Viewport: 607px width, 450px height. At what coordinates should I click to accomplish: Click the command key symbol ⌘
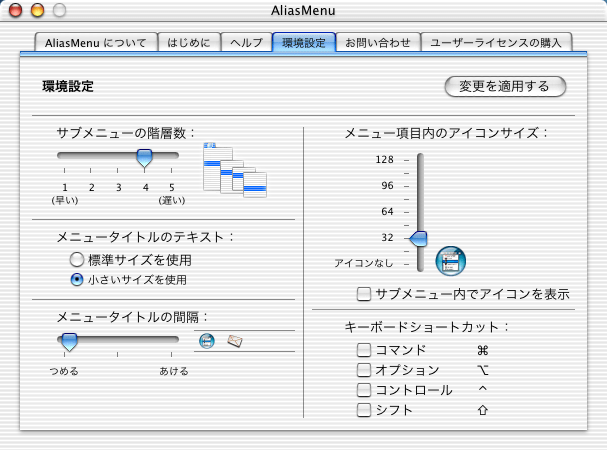tap(483, 350)
